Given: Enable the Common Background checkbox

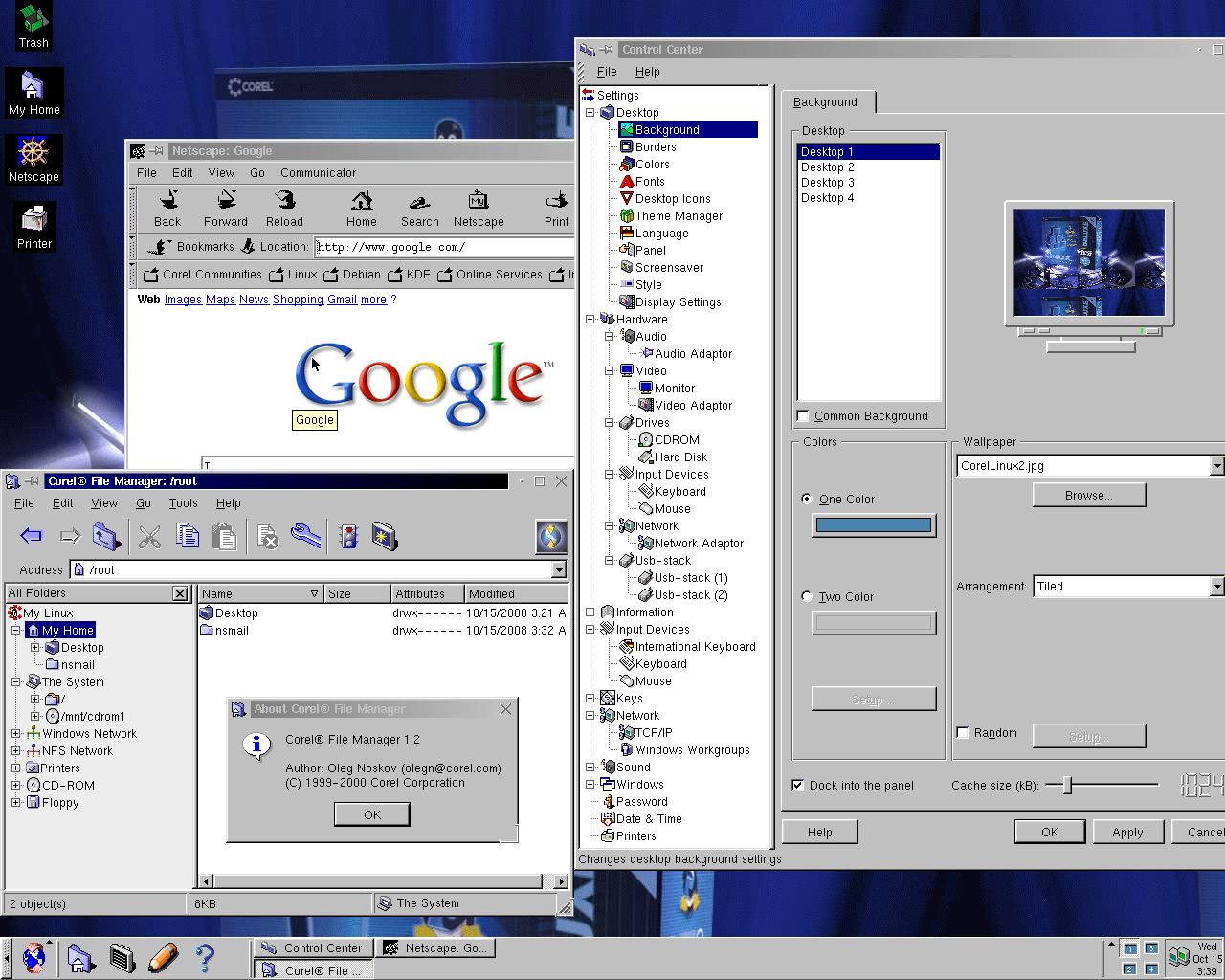Looking at the screenshot, I should (803, 415).
